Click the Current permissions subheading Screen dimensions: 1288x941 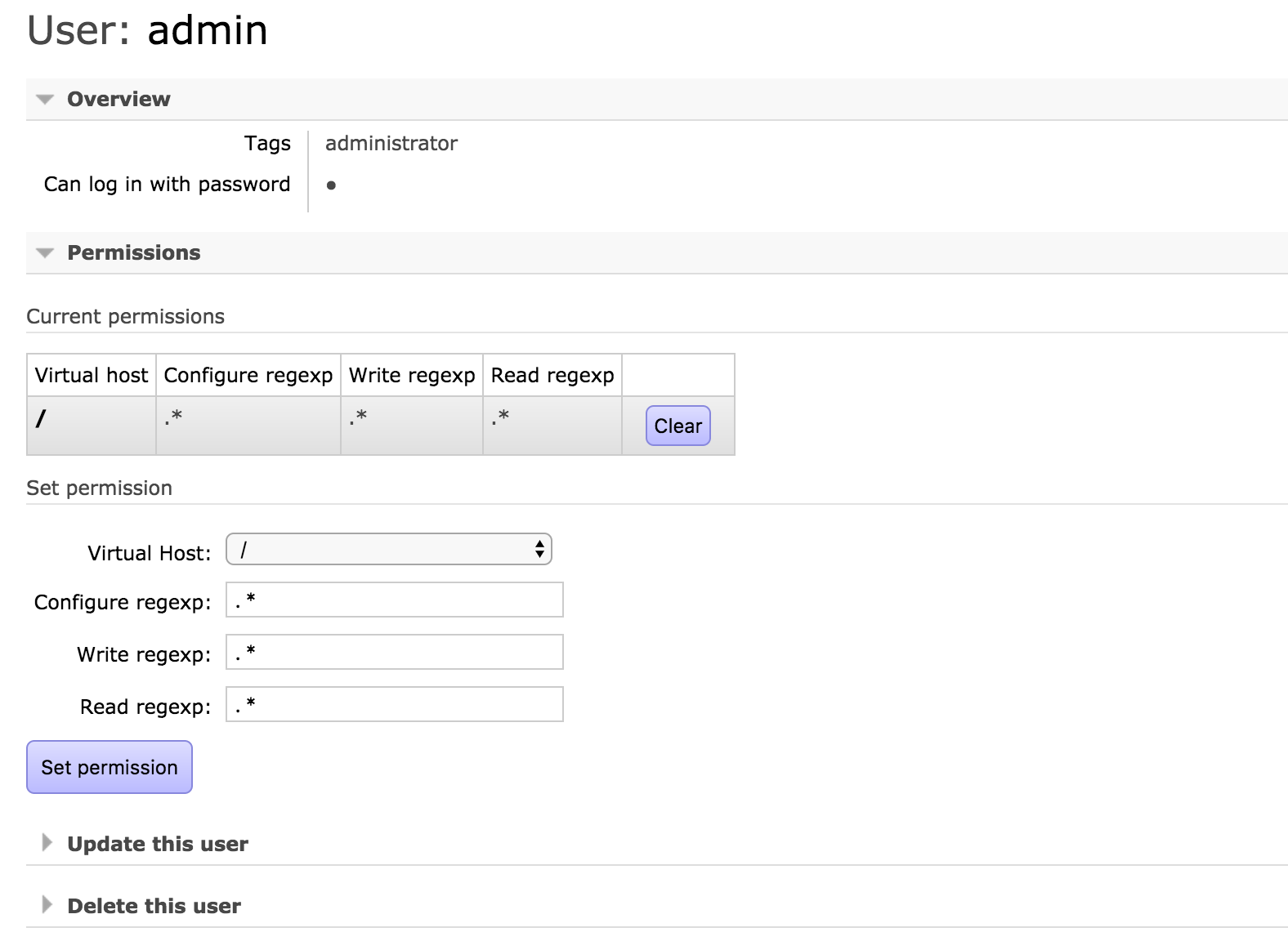pyautogui.click(x=125, y=317)
